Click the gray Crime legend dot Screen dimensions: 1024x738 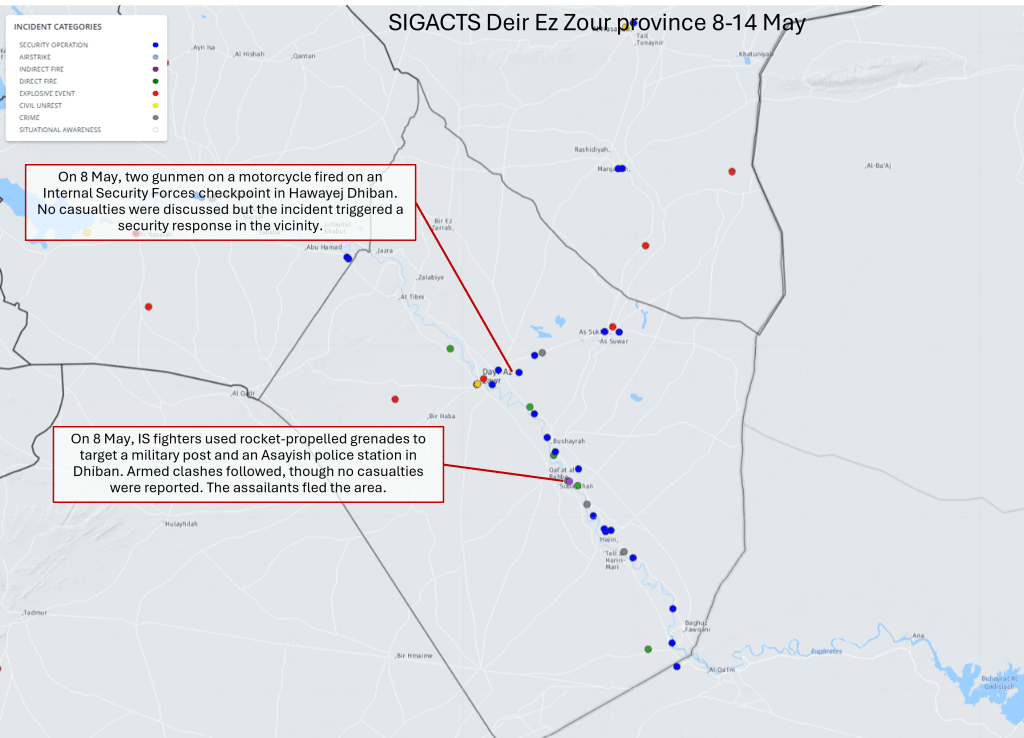point(155,118)
